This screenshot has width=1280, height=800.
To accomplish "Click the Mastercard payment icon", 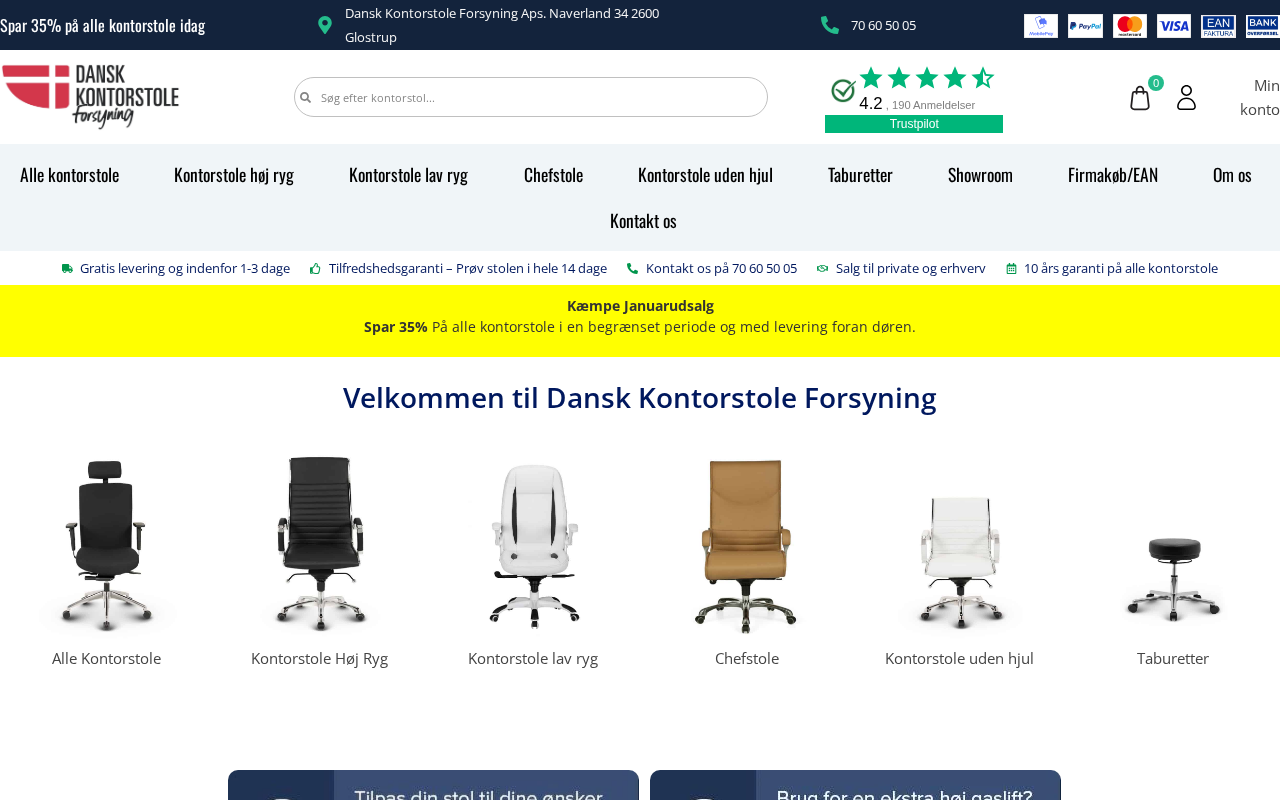I will (x=1130, y=26).
